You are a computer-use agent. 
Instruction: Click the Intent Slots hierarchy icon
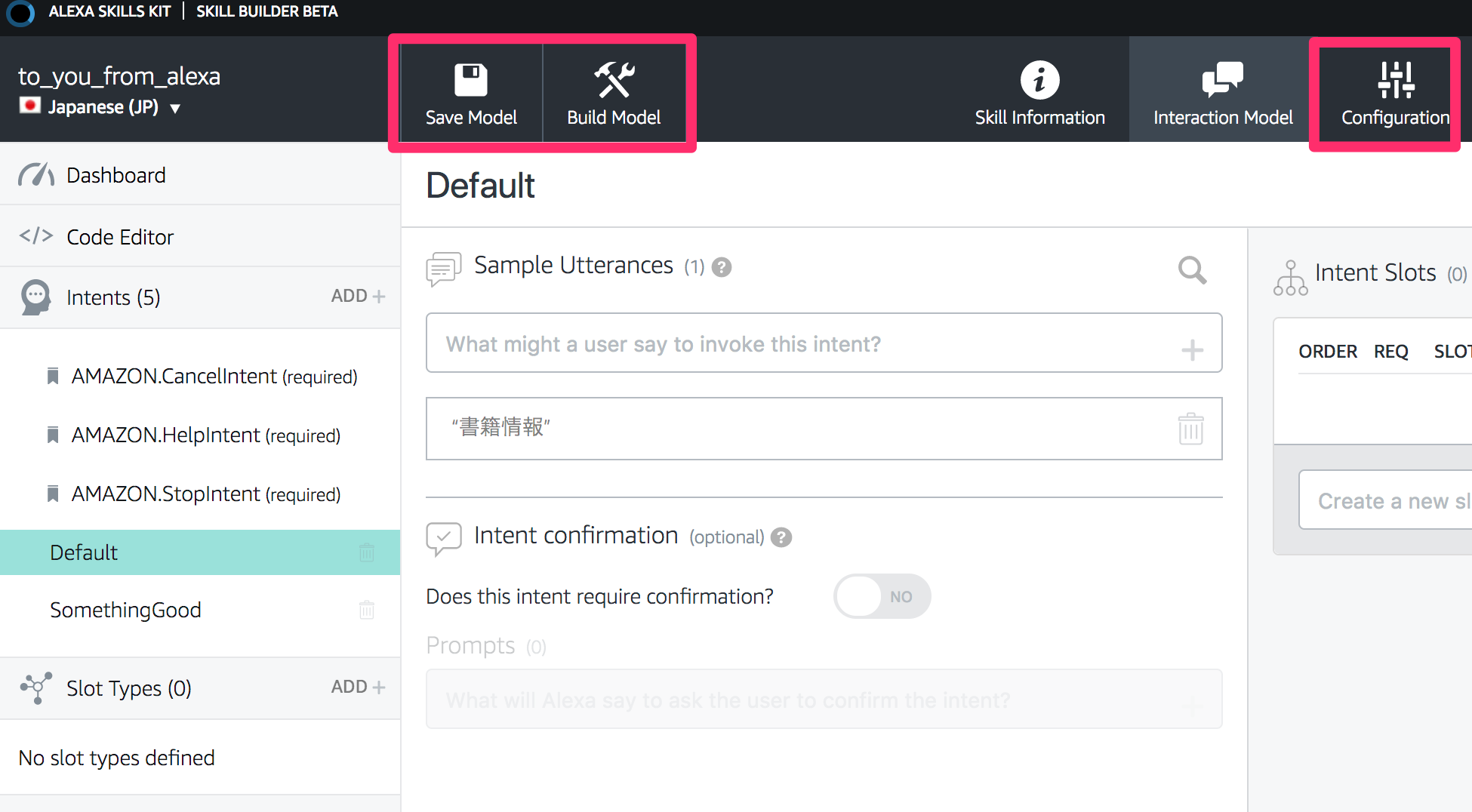click(1291, 278)
